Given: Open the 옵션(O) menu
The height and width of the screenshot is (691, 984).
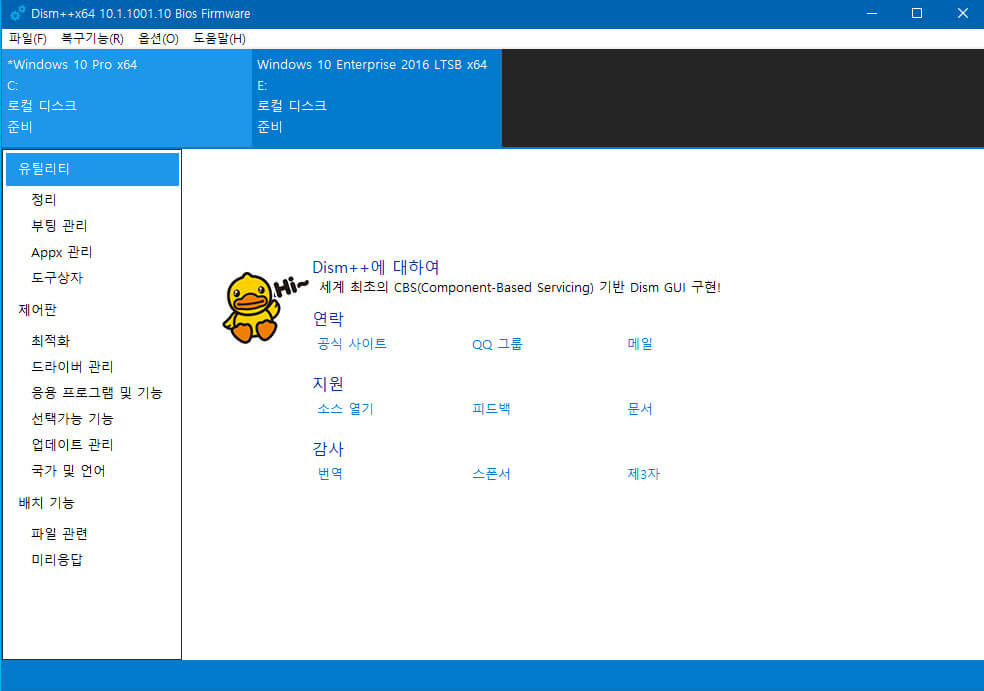Looking at the screenshot, I should (158, 39).
